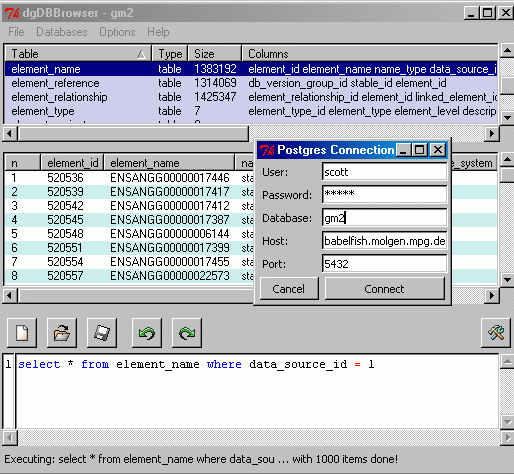The width and height of the screenshot is (514, 474).
Task: Select the element_name table row
Action: click(251, 69)
